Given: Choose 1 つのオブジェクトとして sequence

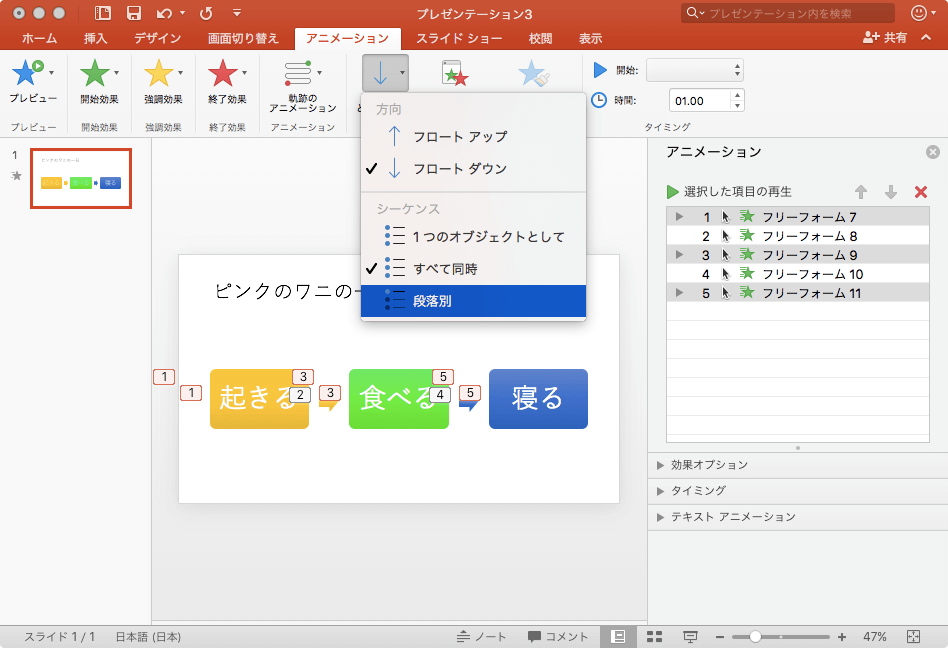Looking at the screenshot, I should pos(473,236).
